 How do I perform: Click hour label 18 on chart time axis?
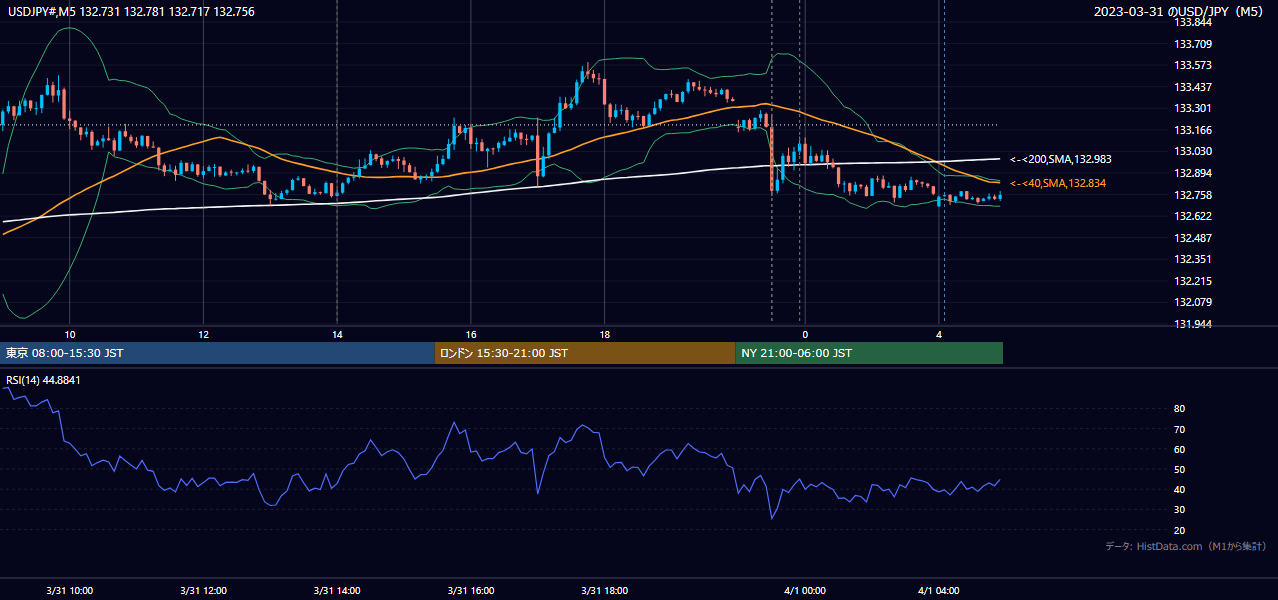pos(605,334)
